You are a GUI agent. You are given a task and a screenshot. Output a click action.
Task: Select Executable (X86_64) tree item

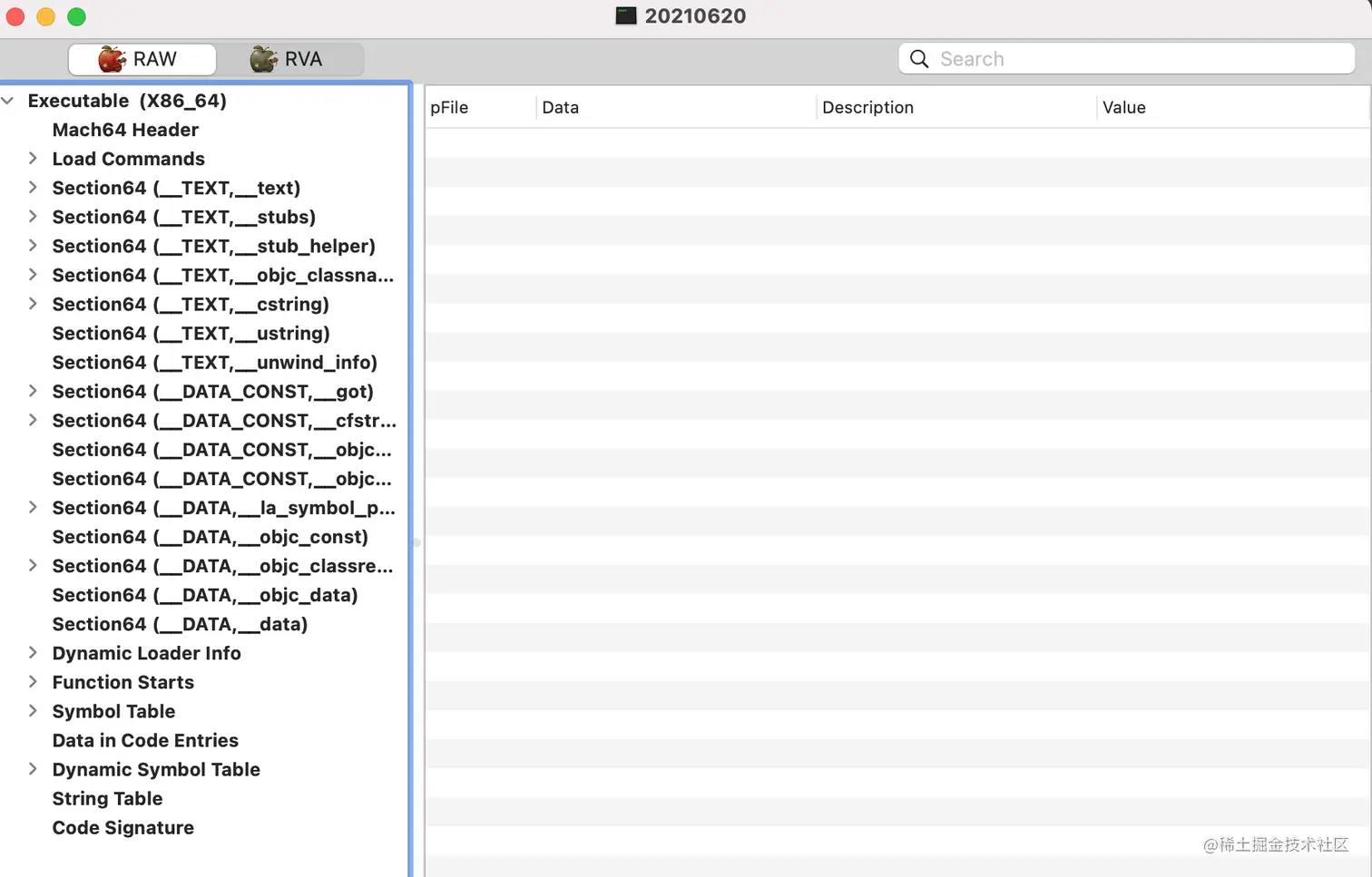[127, 101]
